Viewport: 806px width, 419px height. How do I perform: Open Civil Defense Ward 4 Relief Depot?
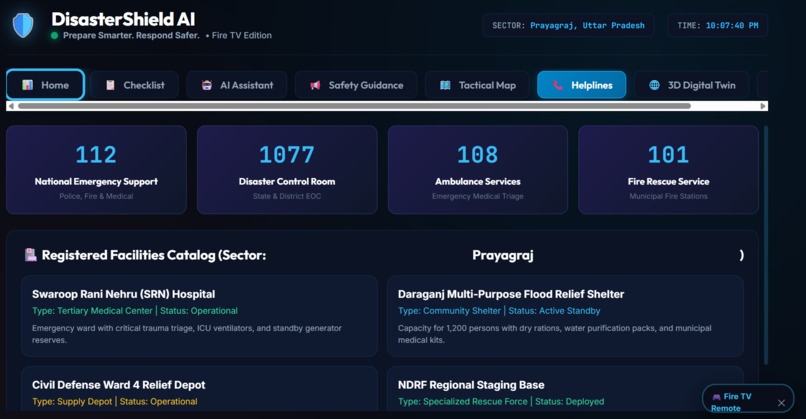click(x=199, y=389)
